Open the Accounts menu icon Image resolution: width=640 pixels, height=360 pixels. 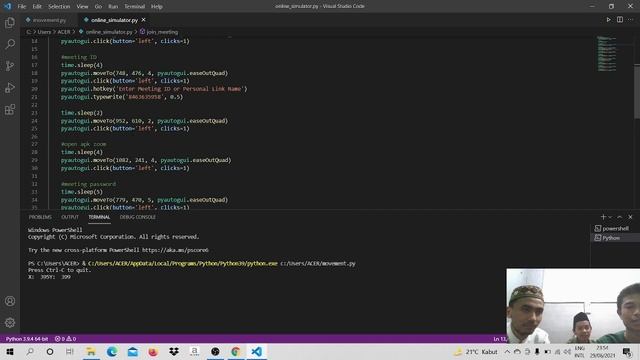(x=10, y=301)
